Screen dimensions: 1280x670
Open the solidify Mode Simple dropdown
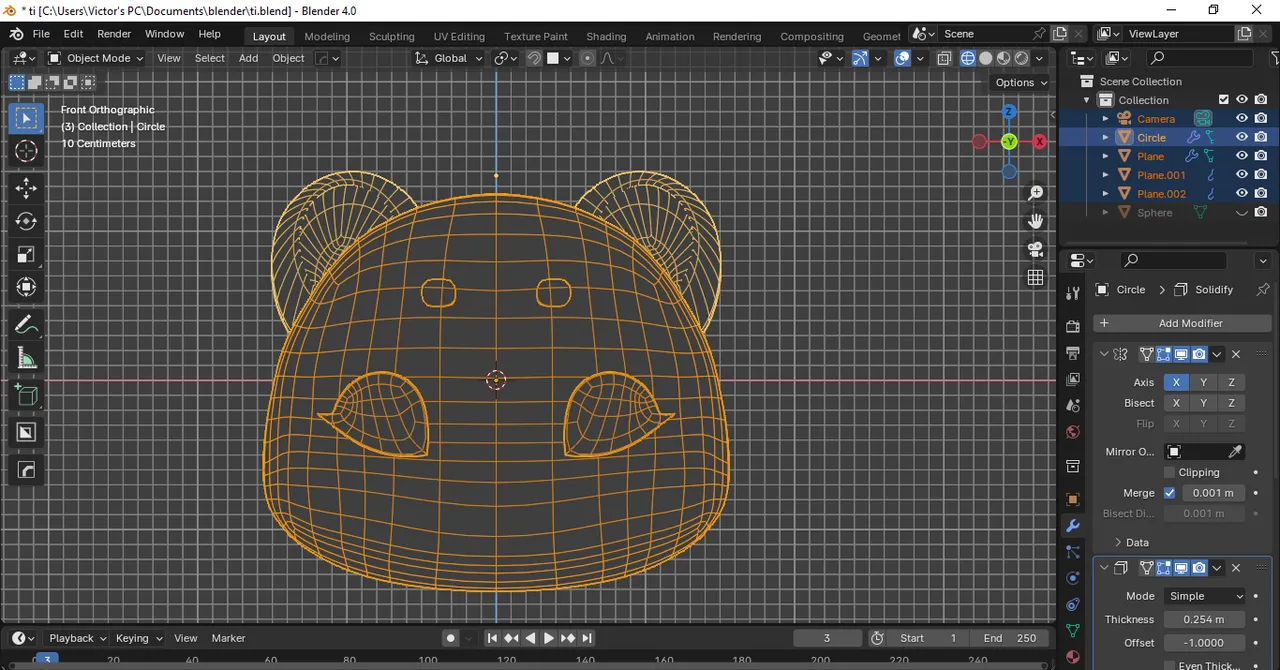pos(1205,596)
